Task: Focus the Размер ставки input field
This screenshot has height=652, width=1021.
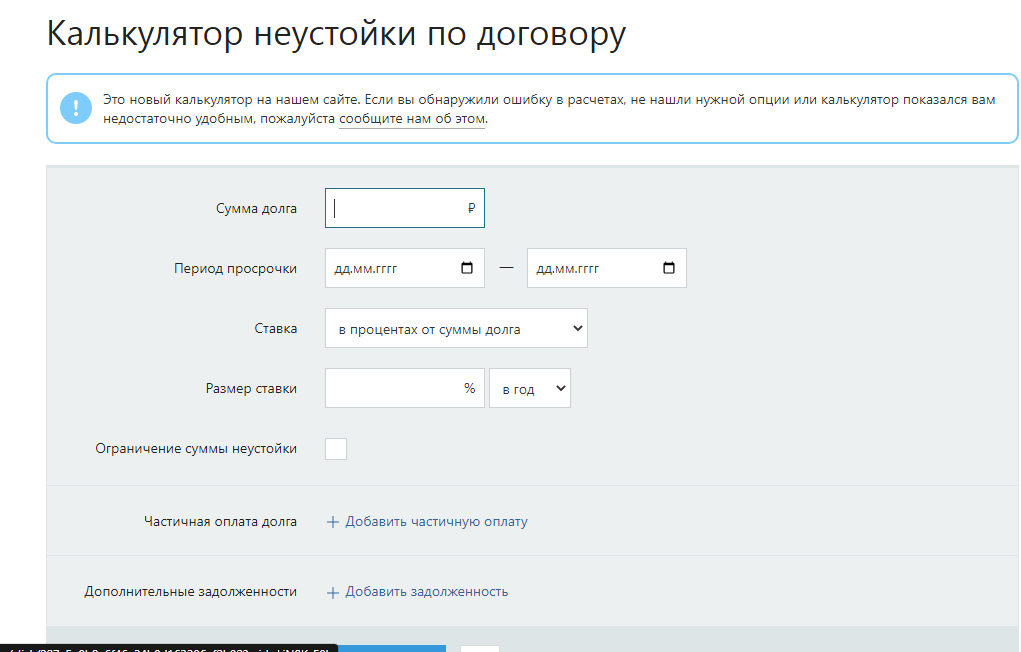Action: tap(390, 388)
